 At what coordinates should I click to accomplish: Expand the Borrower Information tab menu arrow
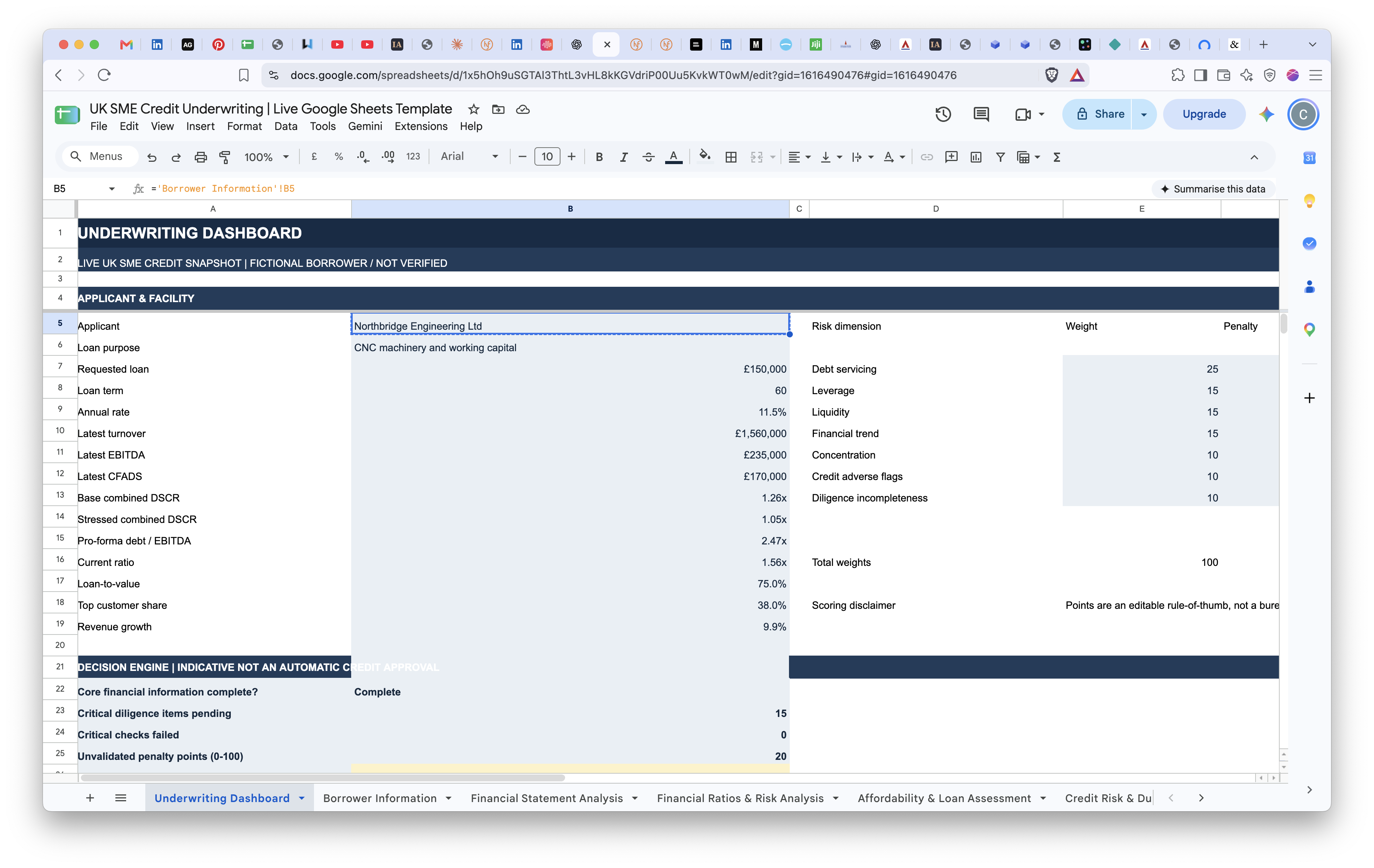(449, 798)
